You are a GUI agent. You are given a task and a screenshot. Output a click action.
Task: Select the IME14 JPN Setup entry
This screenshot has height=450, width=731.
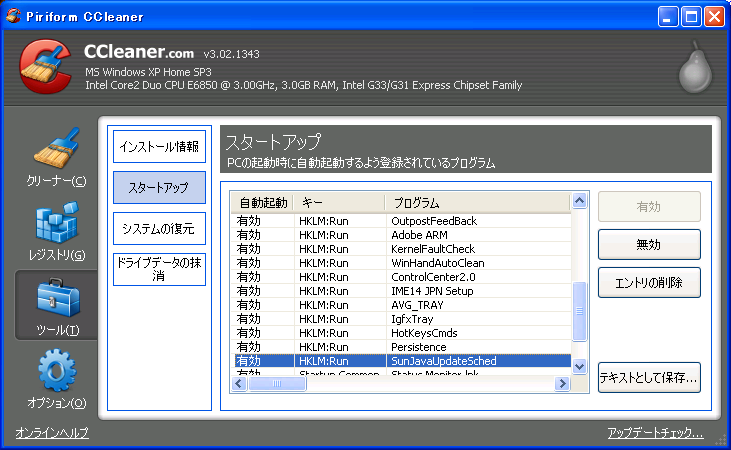(x=401, y=291)
